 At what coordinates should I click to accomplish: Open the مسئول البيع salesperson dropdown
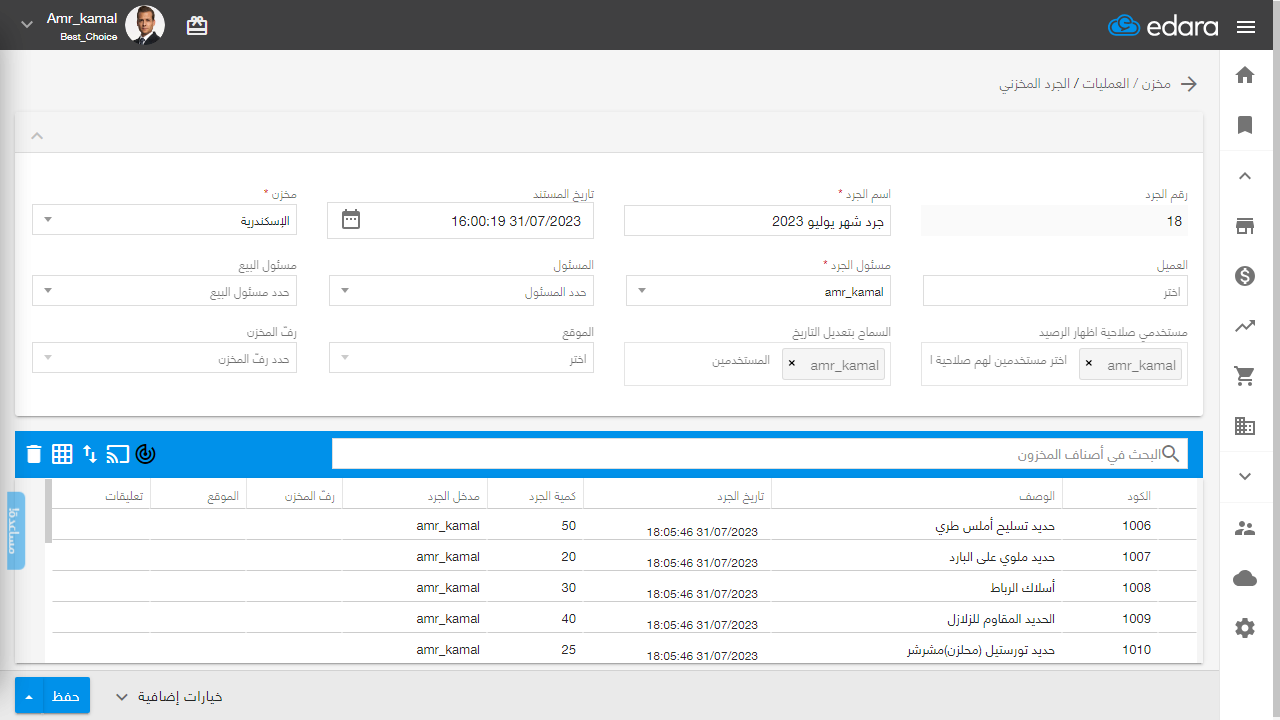tap(164, 292)
